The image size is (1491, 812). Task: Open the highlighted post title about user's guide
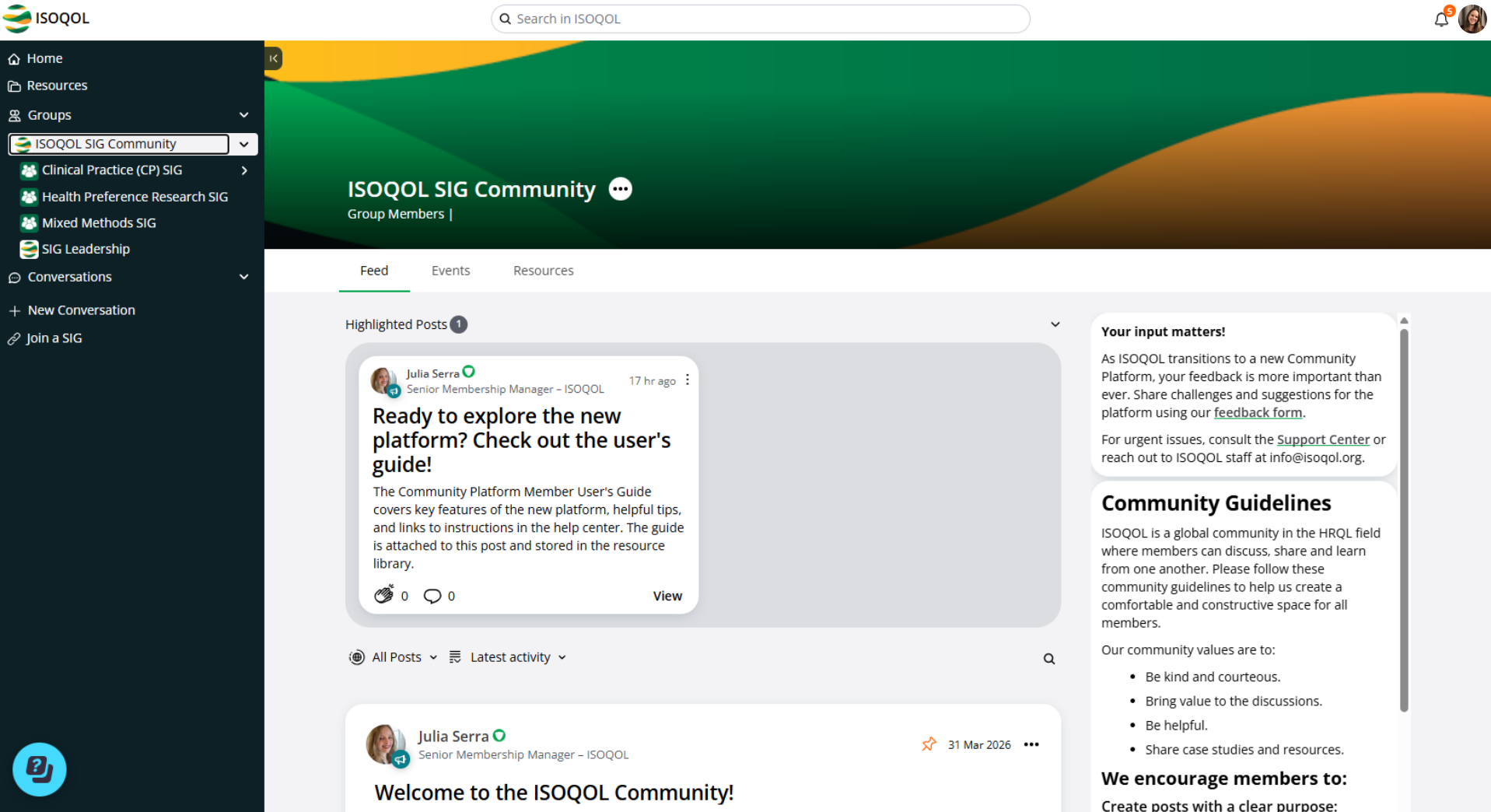[x=522, y=440]
